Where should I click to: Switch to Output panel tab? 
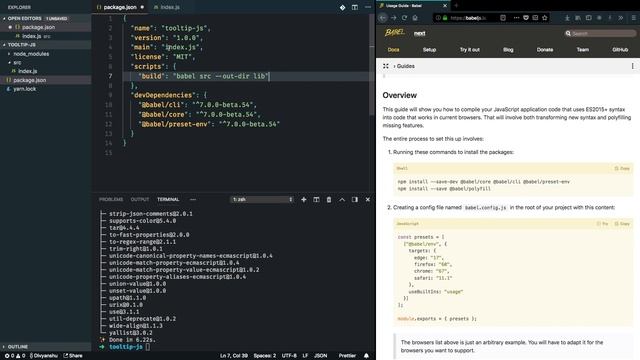click(140, 200)
